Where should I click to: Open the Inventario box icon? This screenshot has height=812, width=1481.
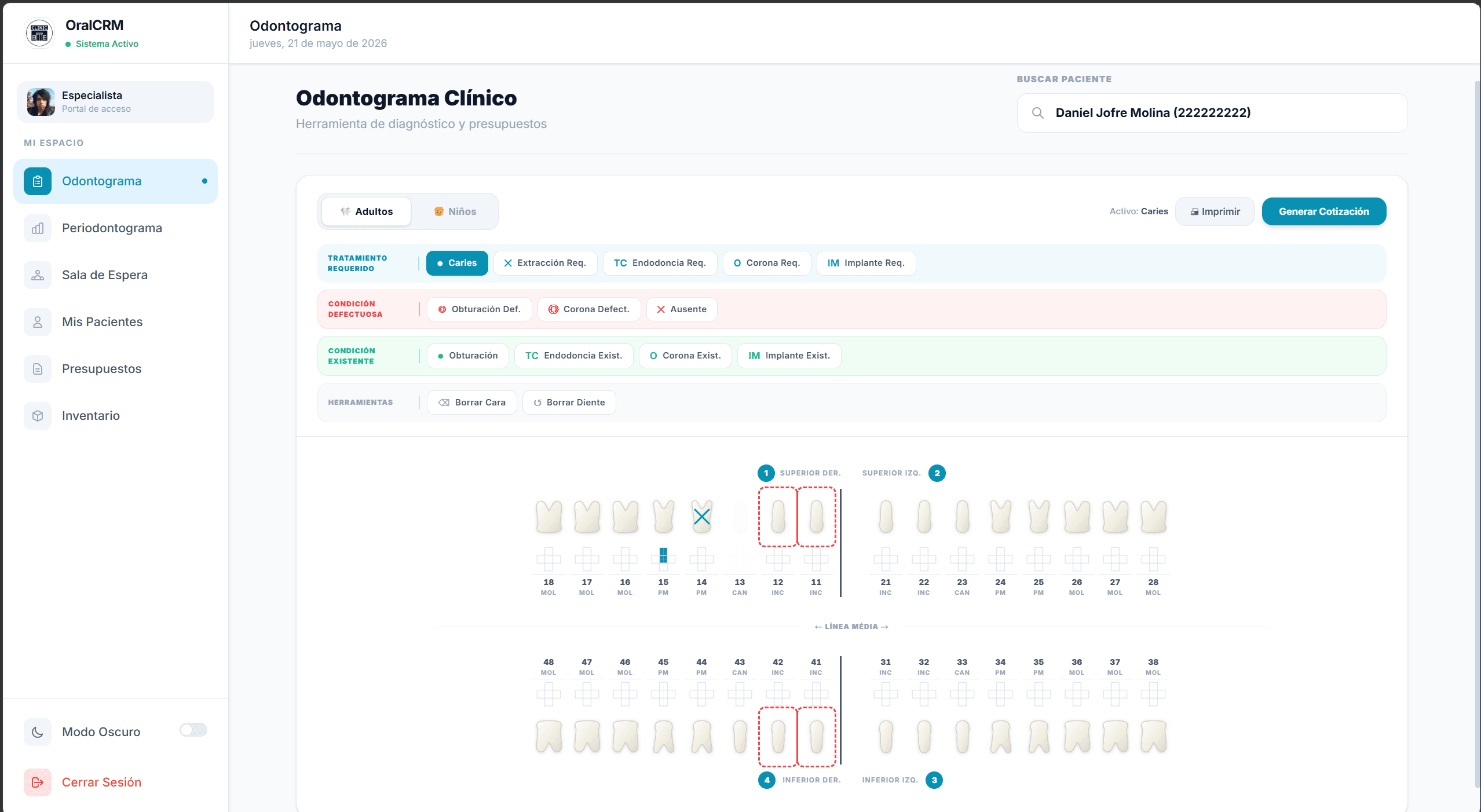click(38, 416)
